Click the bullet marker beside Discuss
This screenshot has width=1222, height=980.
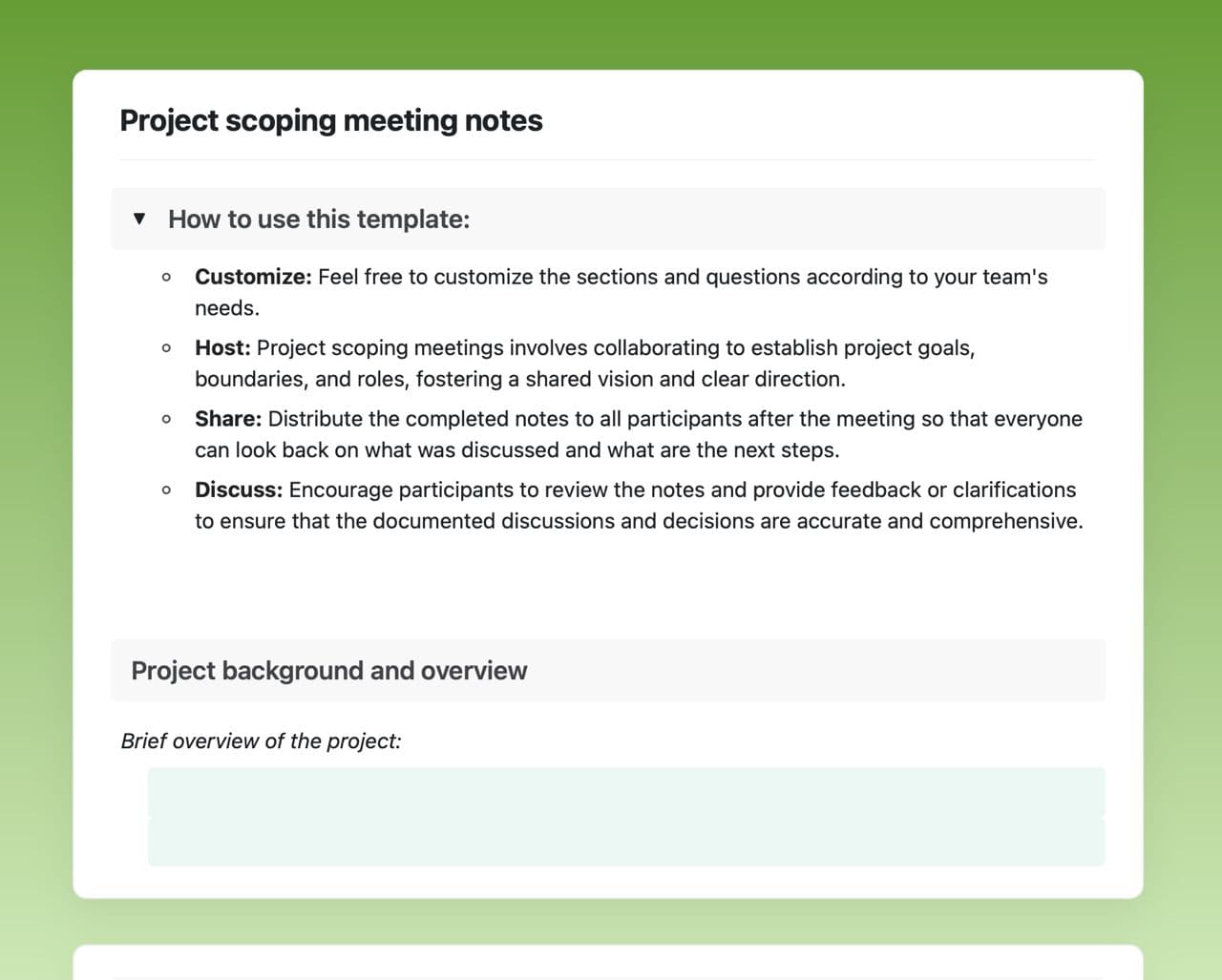pyautogui.click(x=167, y=490)
